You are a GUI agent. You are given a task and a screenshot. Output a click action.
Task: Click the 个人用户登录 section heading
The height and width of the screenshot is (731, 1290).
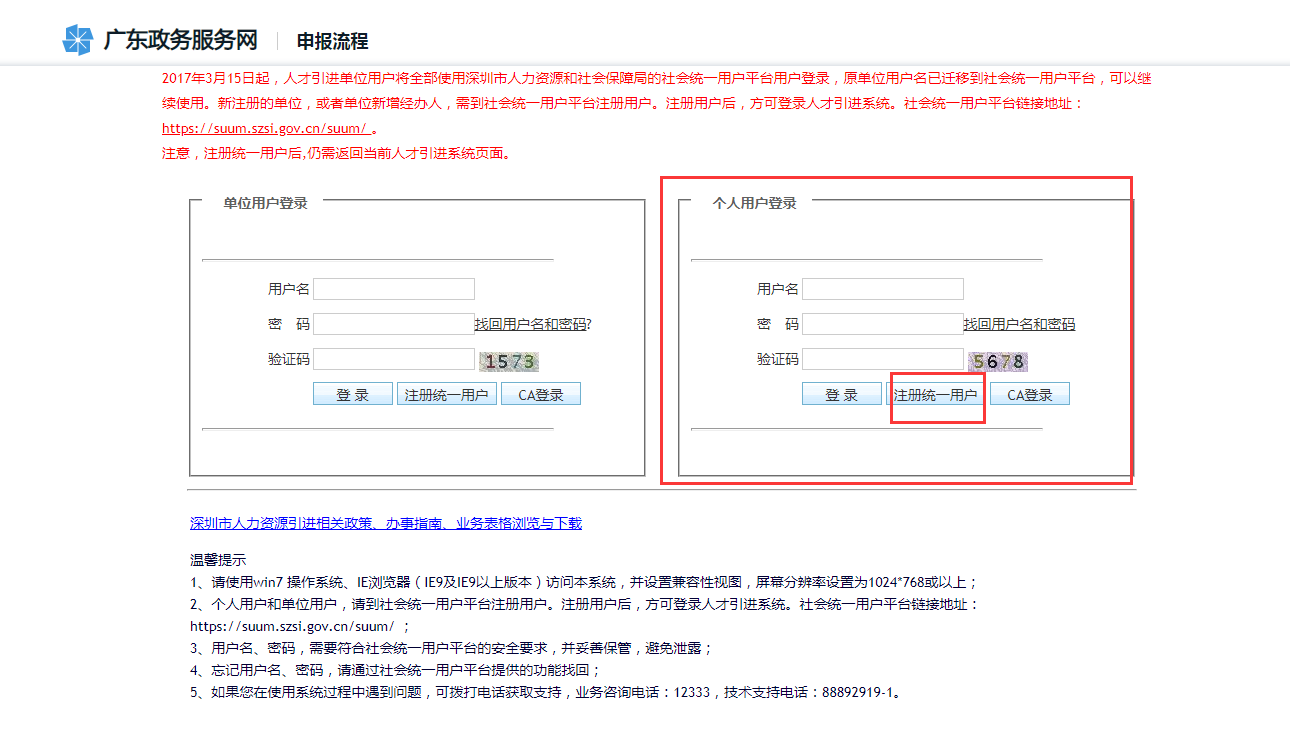(x=754, y=203)
